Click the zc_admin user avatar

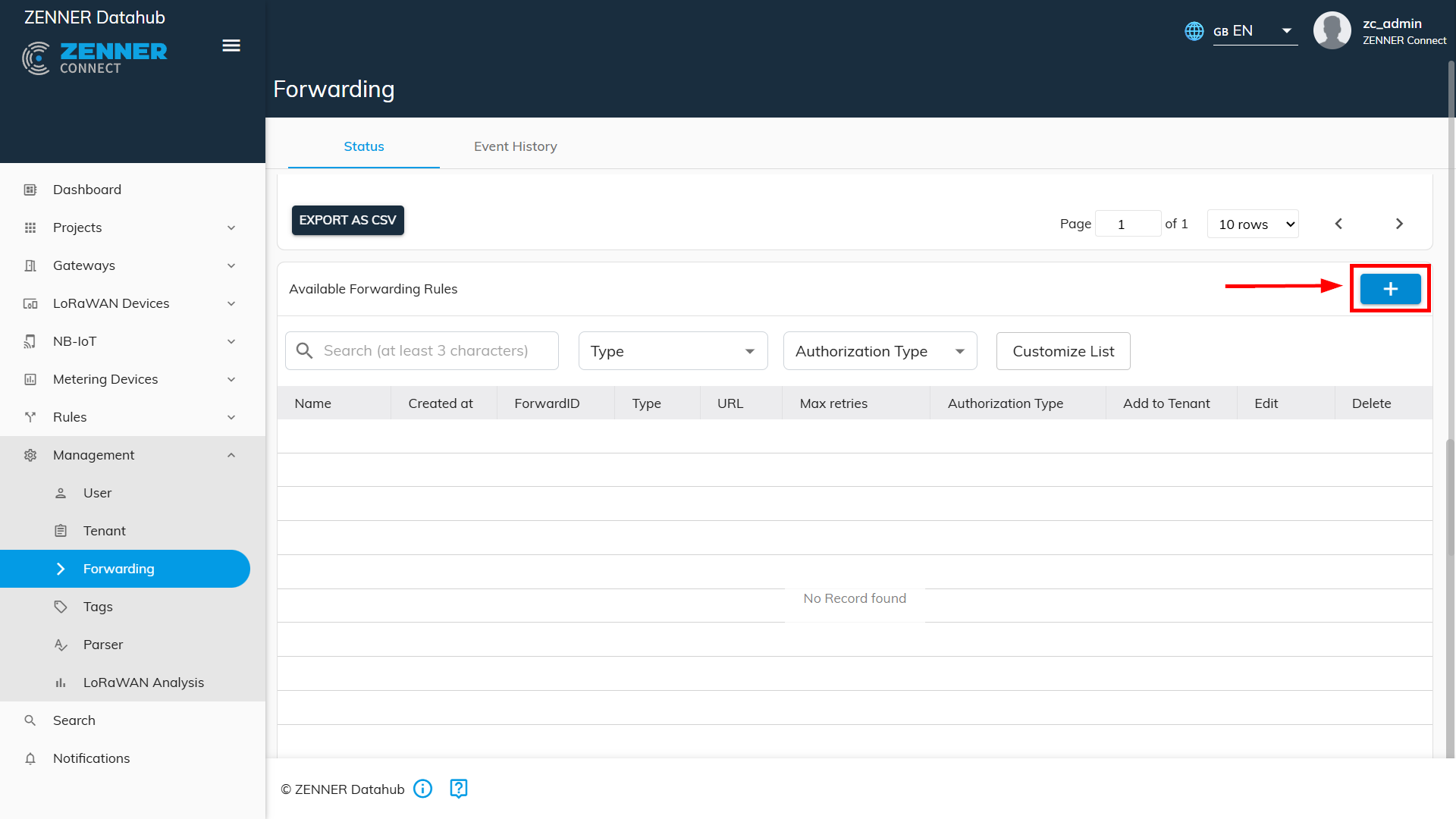click(x=1332, y=31)
